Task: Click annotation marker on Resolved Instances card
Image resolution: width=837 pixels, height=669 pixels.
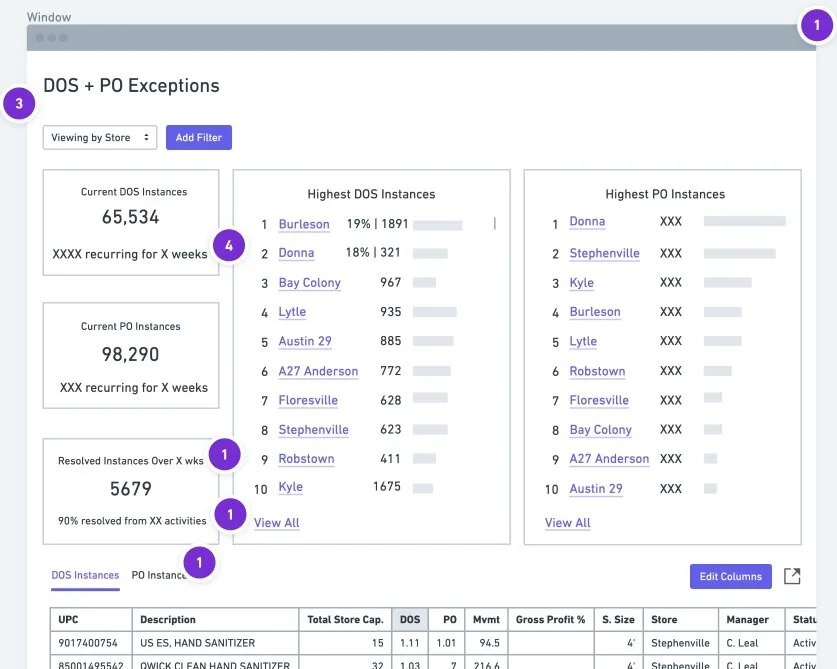Action: pyautogui.click(x=225, y=454)
